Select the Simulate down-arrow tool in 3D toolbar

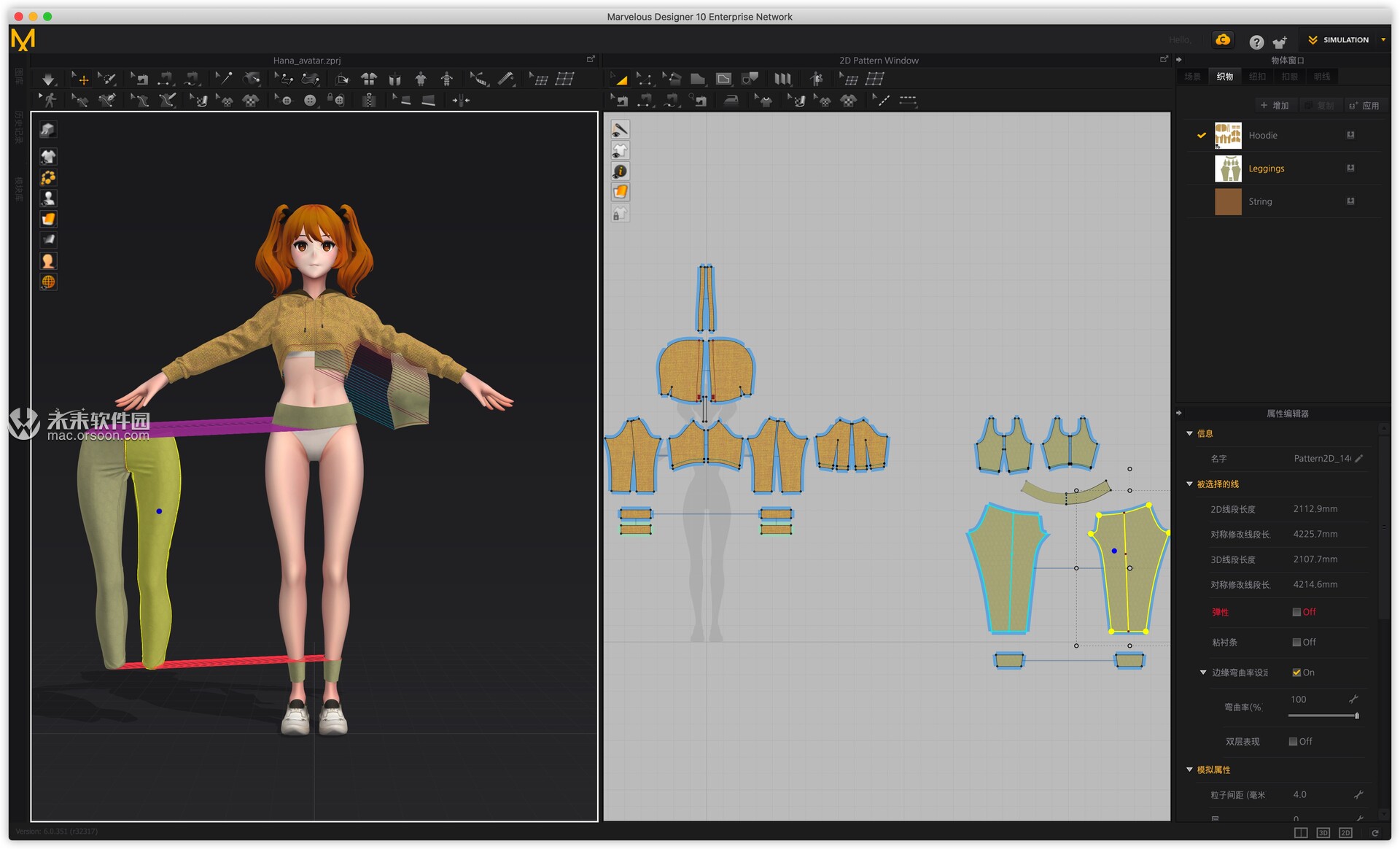(x=48, y=79)
